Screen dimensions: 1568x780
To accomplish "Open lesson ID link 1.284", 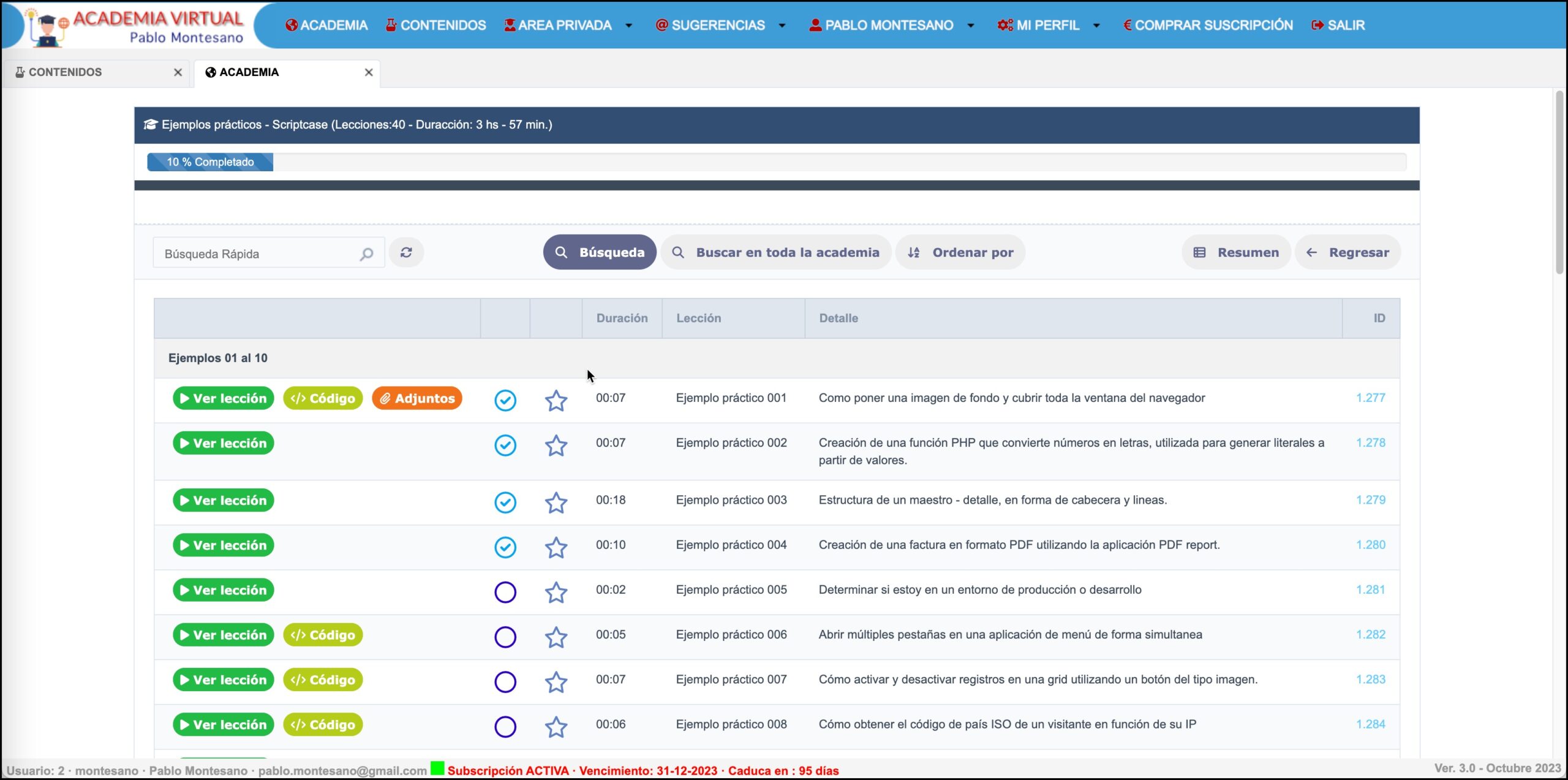I will point(1370,724).
